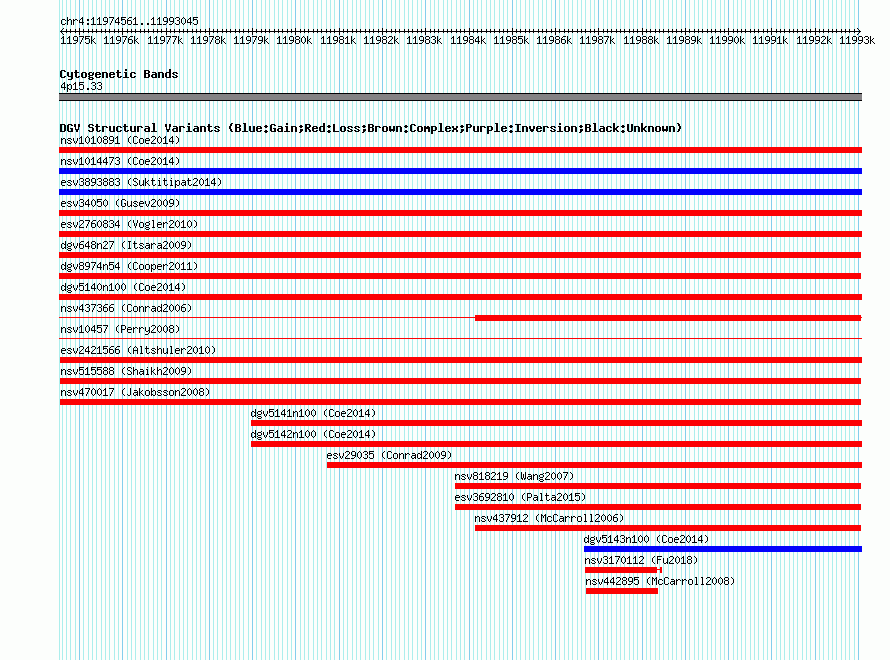Open esv29035 (Conrad2009) variant
Viewport: 890px width, 660px height.
coord(389,455)
